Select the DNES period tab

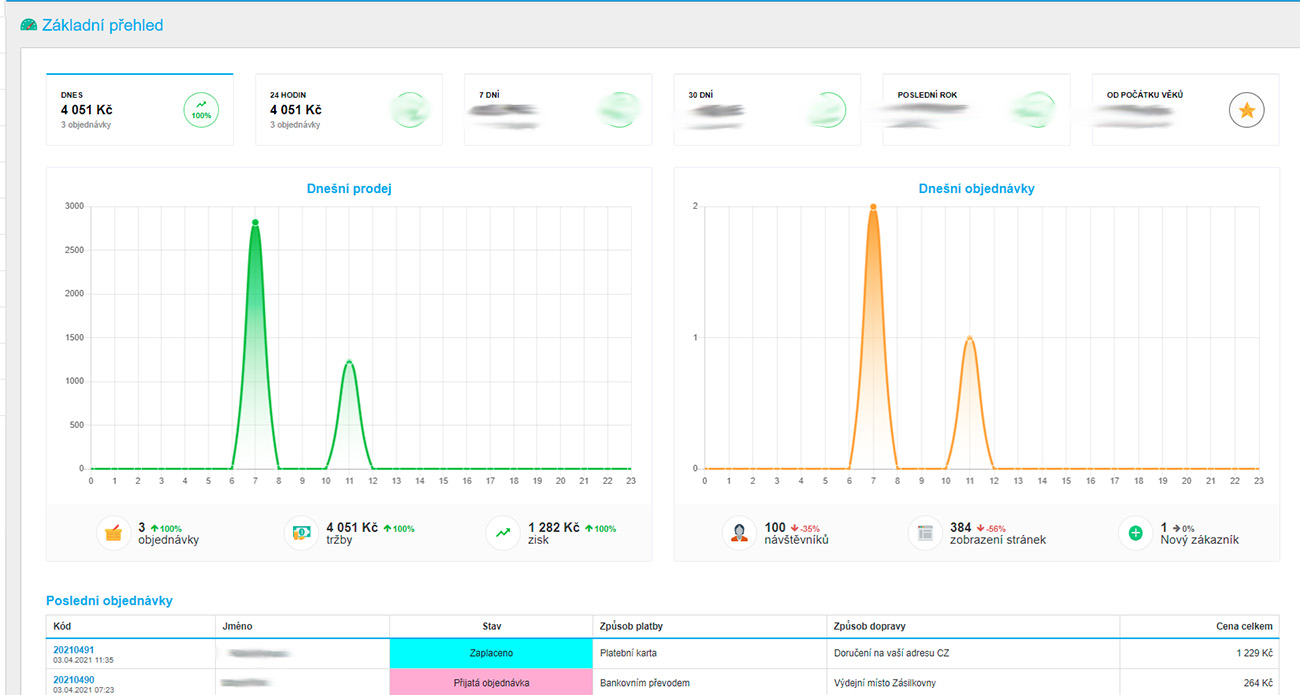click(x=139, y=110)
